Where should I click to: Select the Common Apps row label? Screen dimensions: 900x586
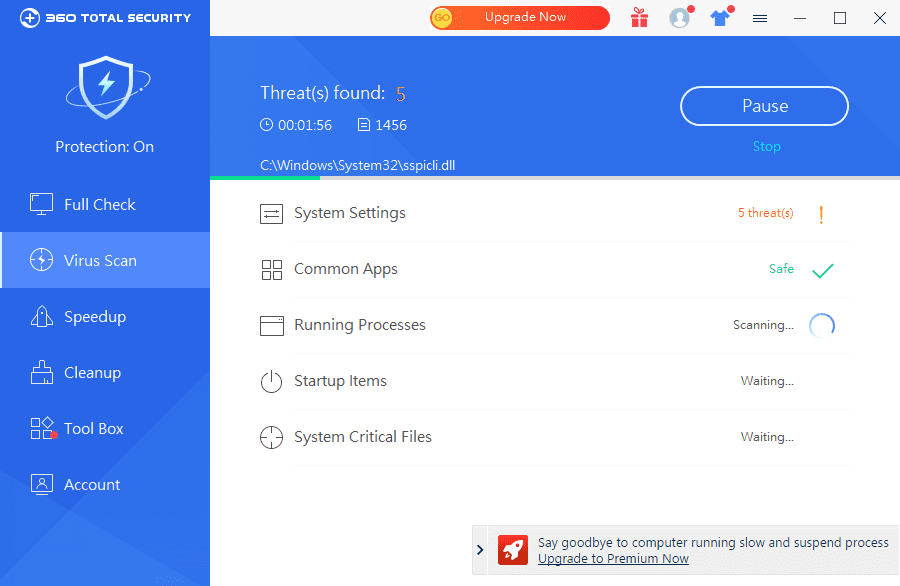[x=346, y=269]
